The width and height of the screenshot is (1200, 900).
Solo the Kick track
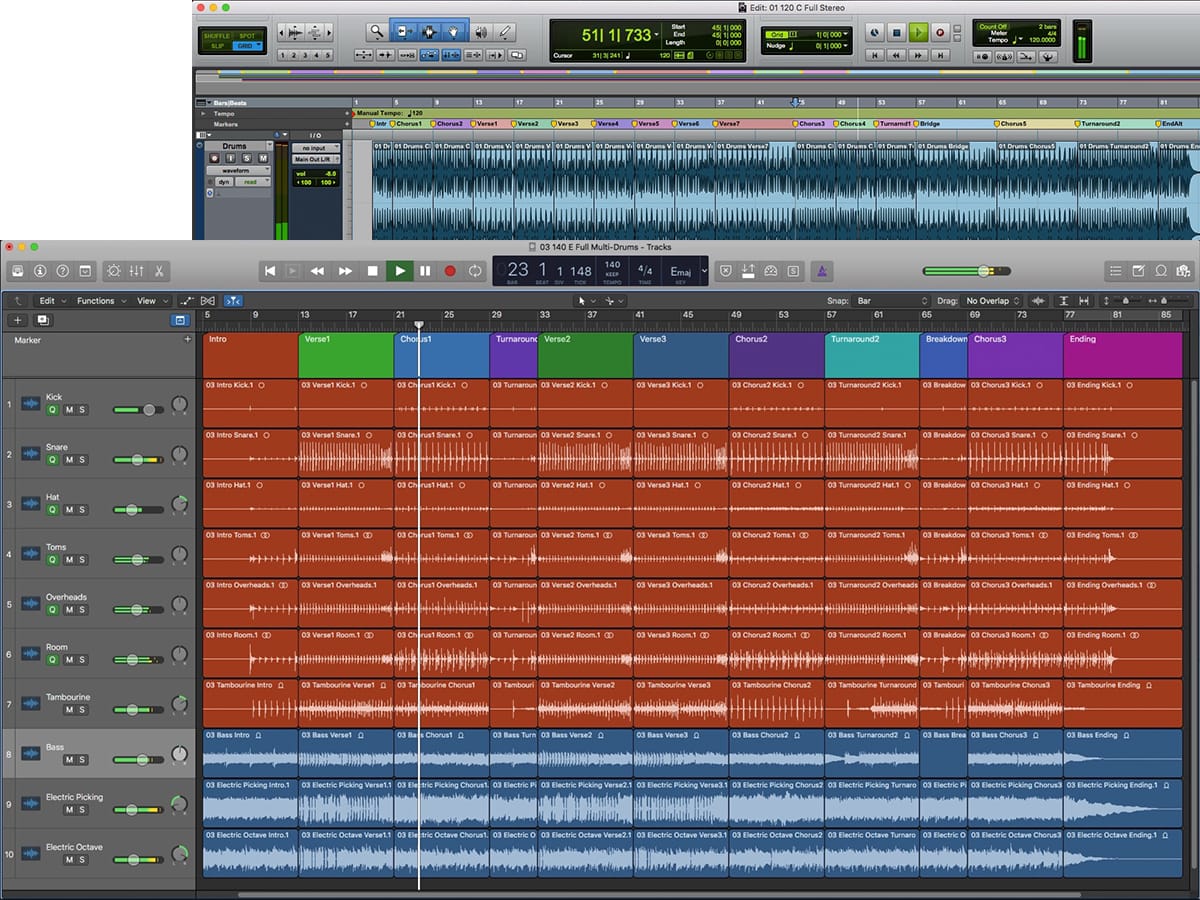click(82, 410)
